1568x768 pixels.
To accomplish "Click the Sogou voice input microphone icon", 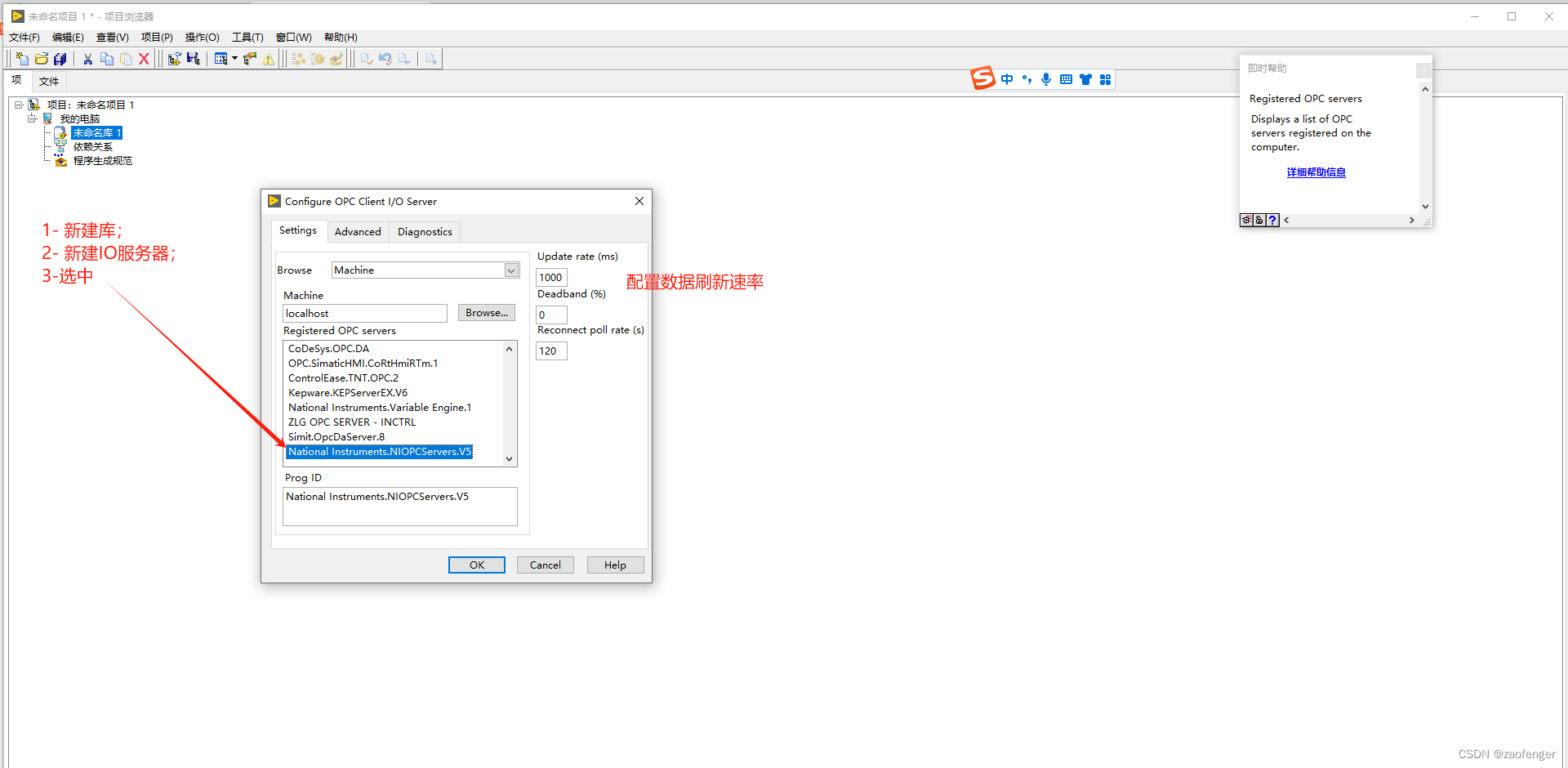I will [x=1046, y=78].
